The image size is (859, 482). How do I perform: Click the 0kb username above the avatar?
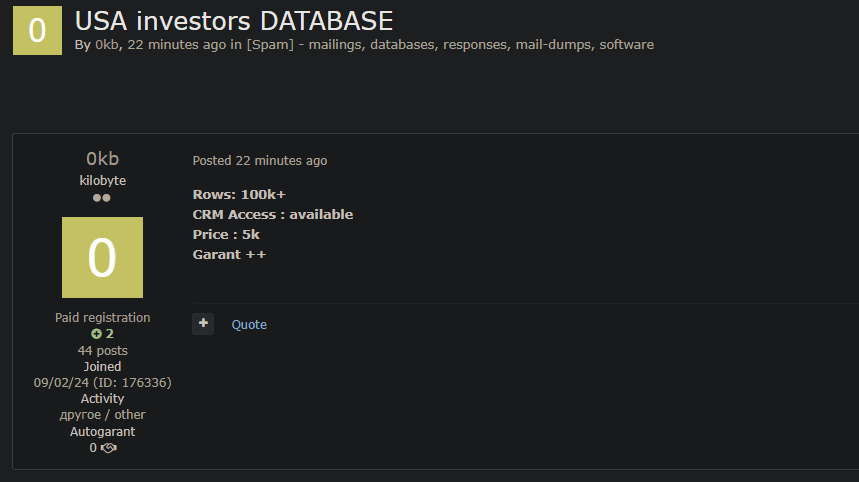(102, 159)
